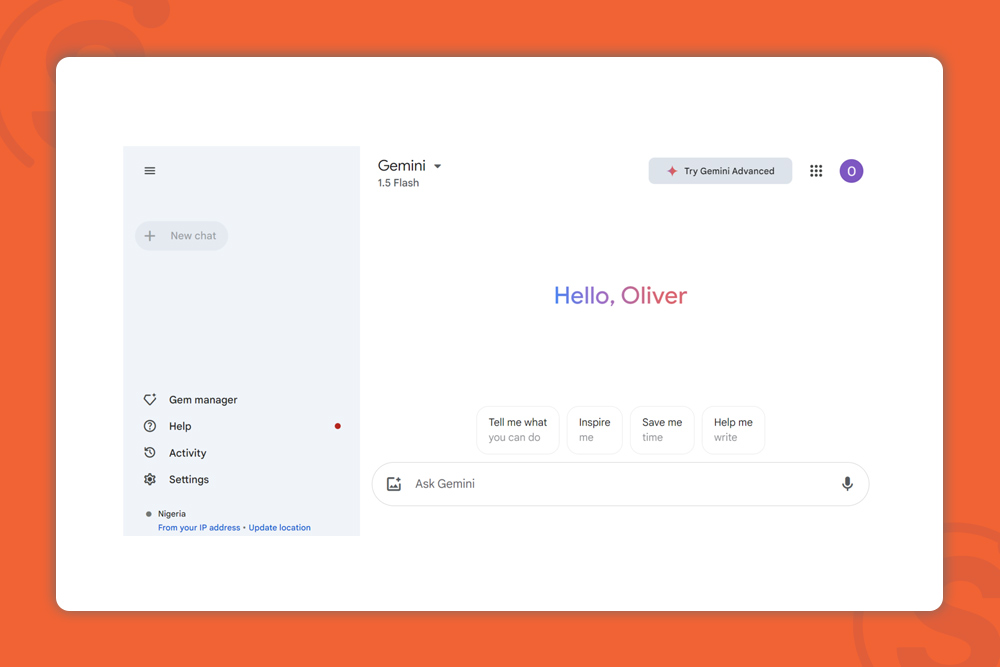Click the Gem manager heart icon
The width and height of the screenshot is (1000, 667).
click(x=150, y=400)
